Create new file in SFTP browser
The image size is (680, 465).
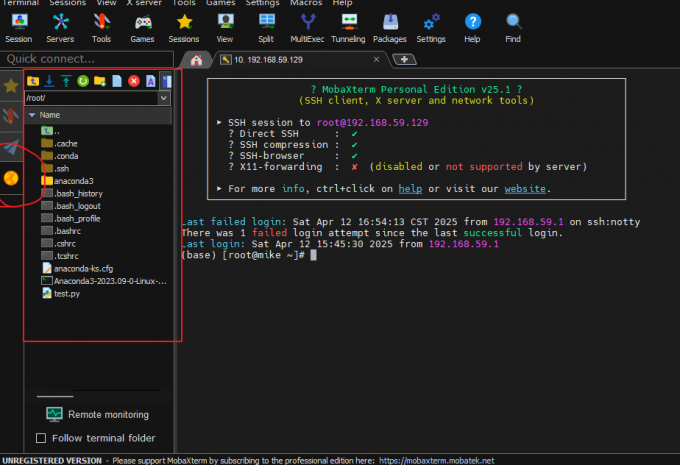click(x=117, y=81)
